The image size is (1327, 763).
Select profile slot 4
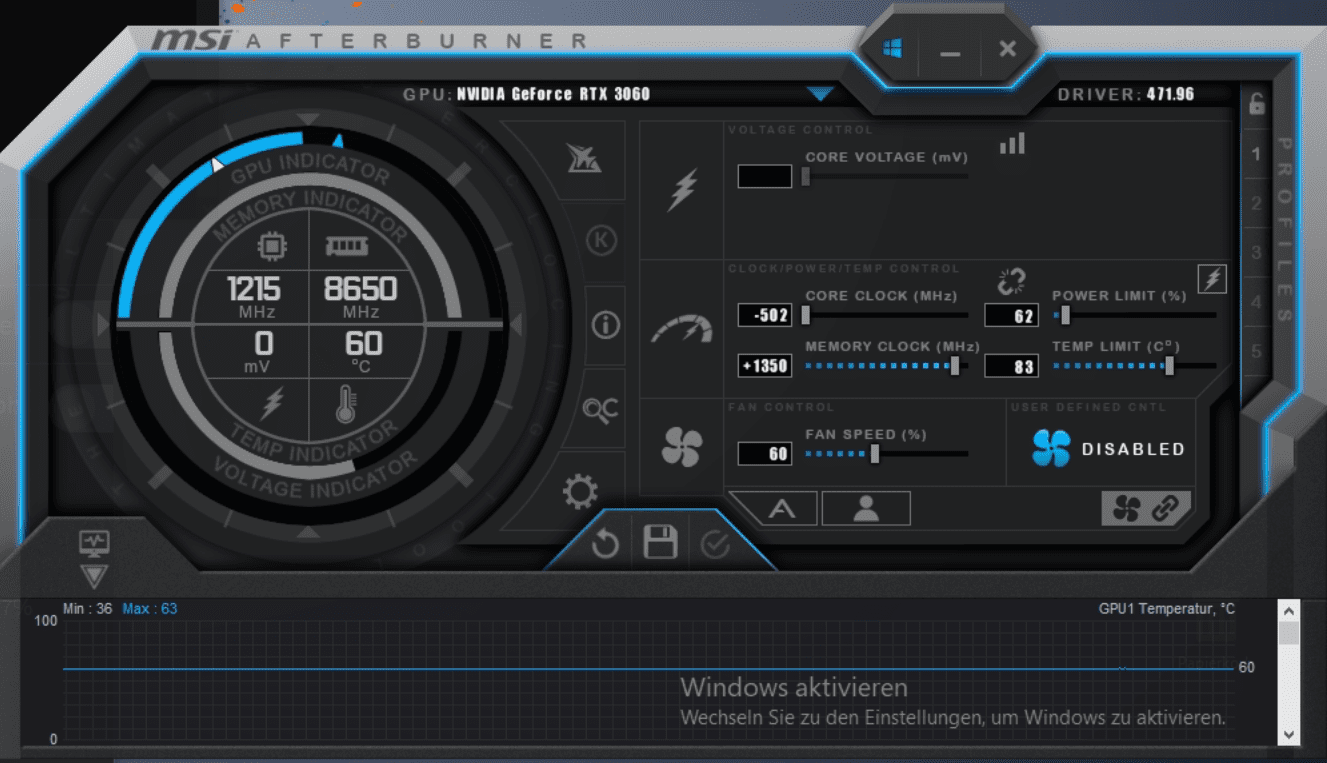[x=1257, y=302]
